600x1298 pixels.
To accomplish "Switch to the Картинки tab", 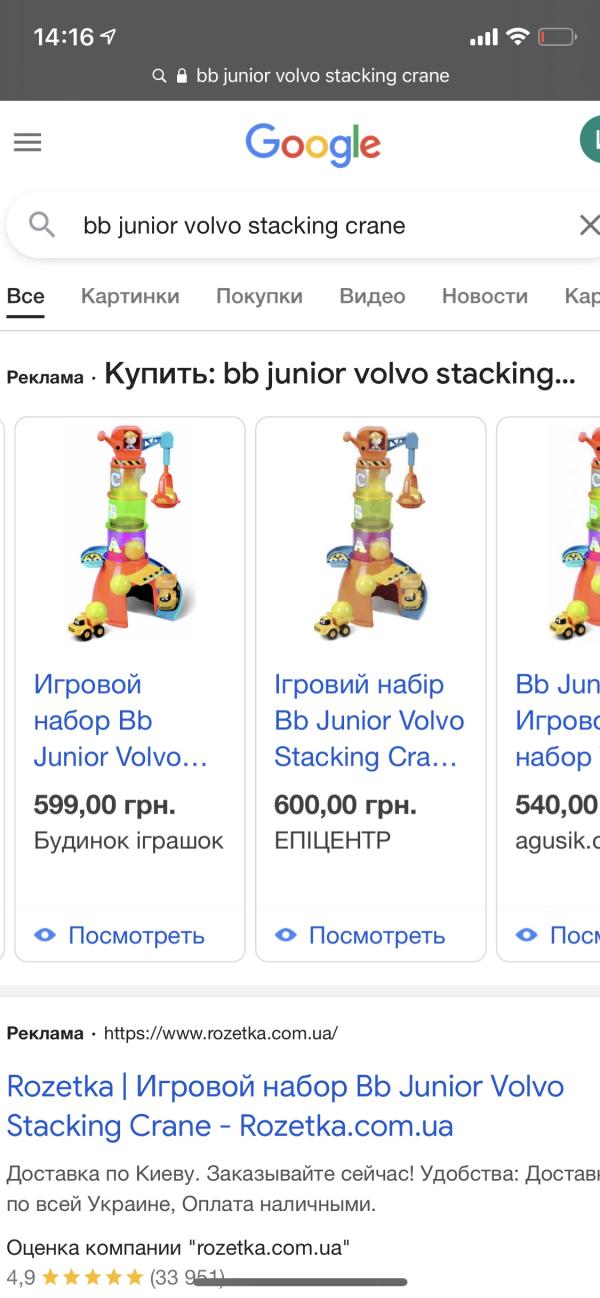I will point(130,296).
